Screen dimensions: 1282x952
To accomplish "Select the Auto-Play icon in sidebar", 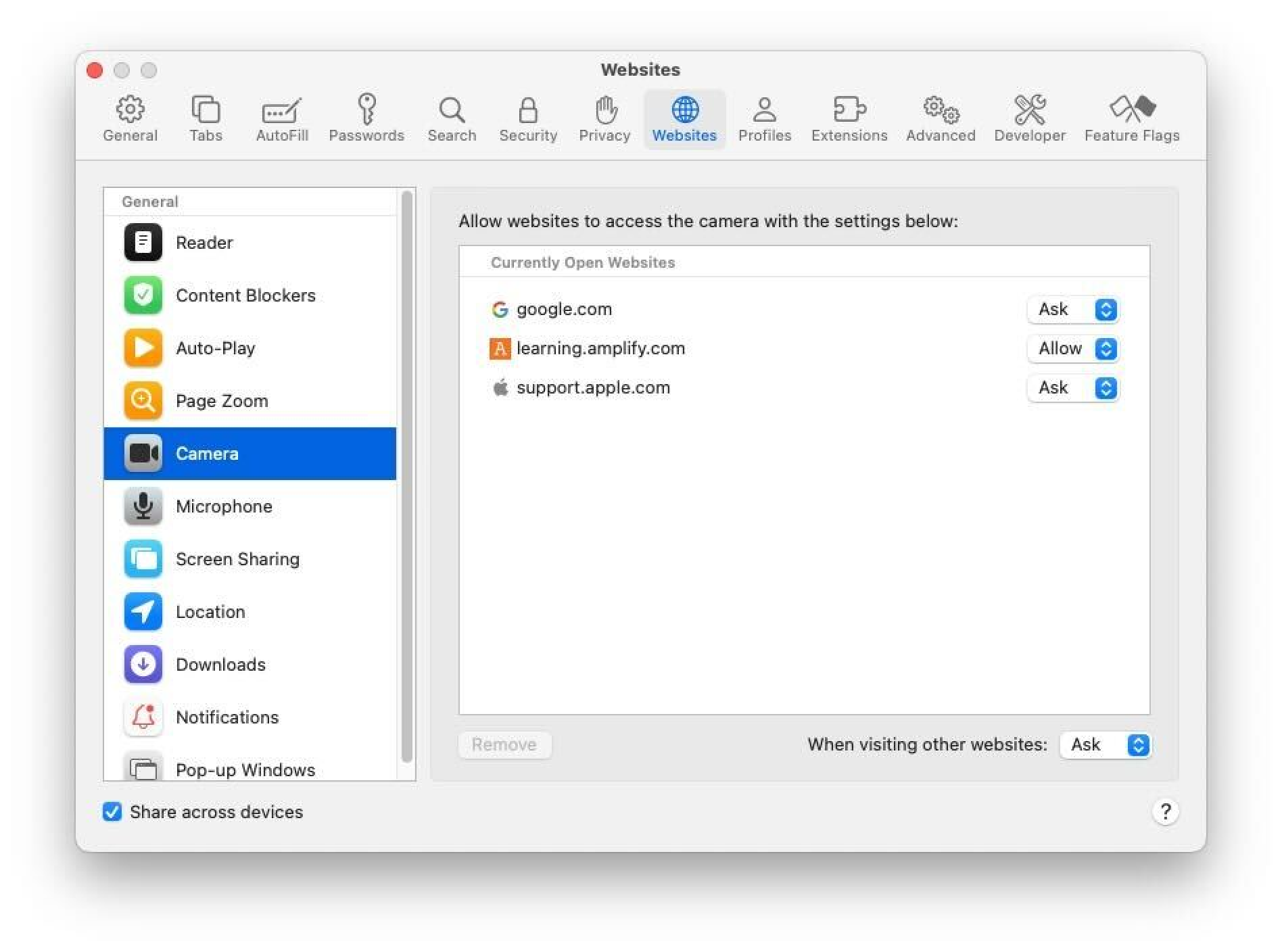I will [143, 348].
